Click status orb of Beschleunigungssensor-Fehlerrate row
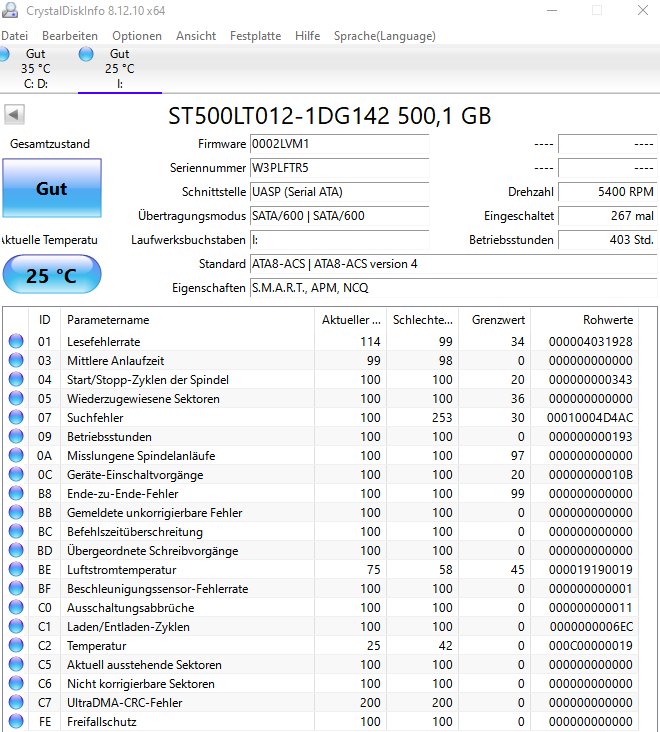Screen dimensions: 660x732 16,589
